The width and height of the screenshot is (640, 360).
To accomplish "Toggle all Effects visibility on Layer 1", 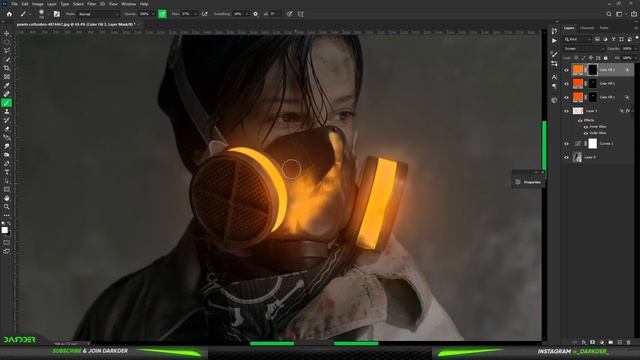I will [580, 120].
